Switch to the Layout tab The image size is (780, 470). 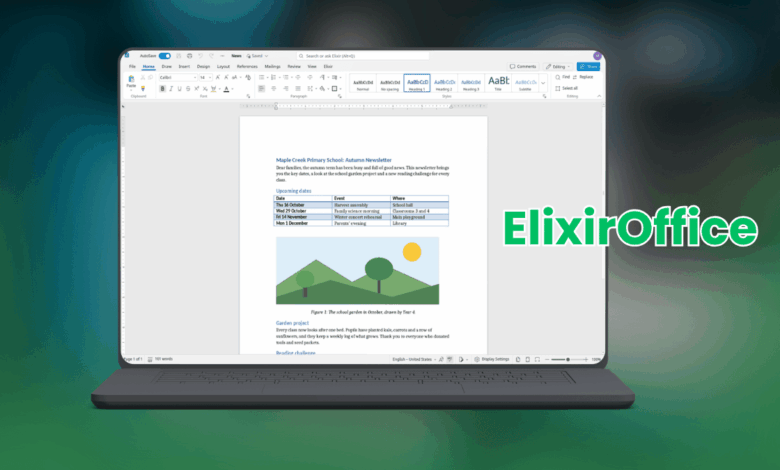(223, 66)
